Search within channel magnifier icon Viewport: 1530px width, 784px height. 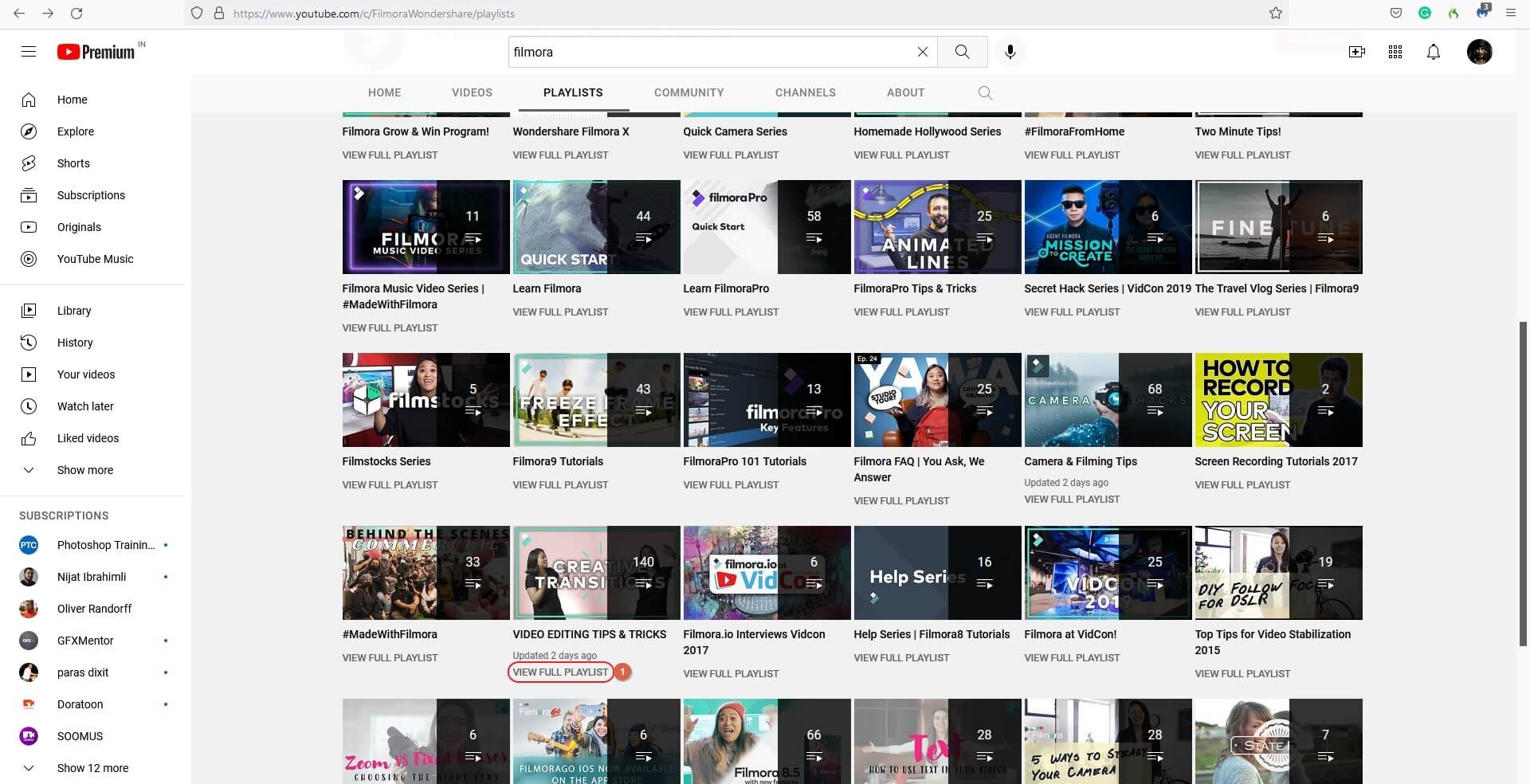[985, 92]
